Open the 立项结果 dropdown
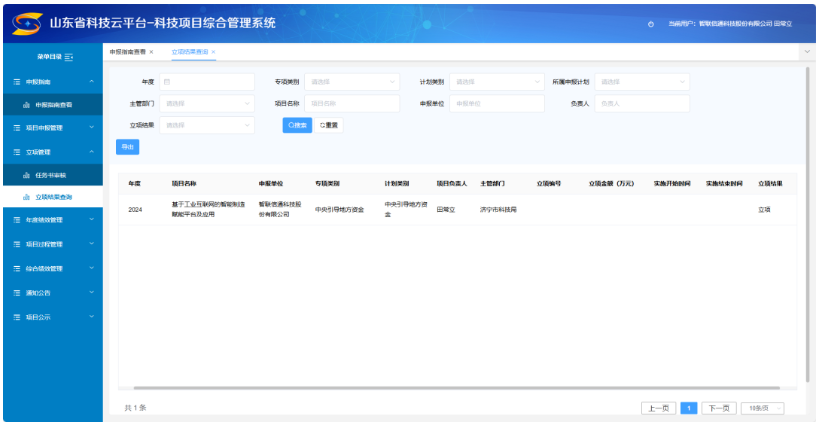The image size is (820, 430). (207, 125)
